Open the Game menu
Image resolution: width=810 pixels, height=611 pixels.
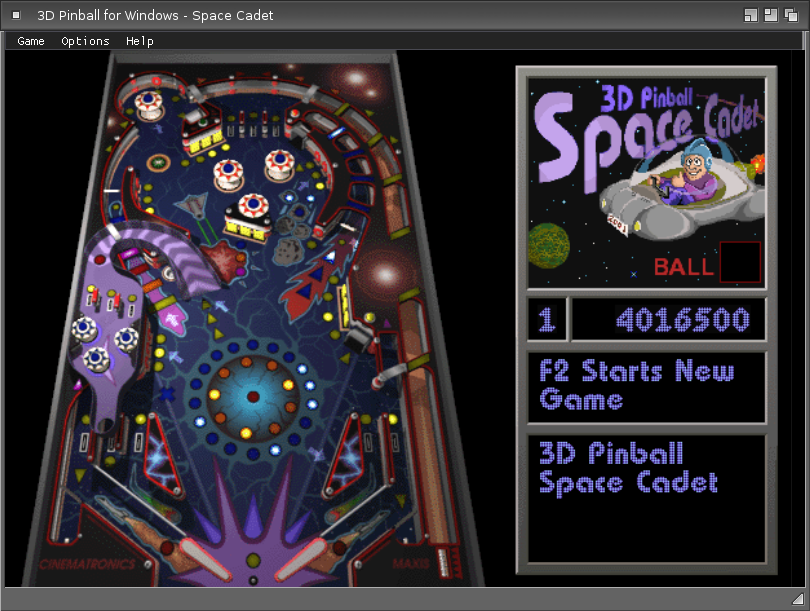coord(31,41)
